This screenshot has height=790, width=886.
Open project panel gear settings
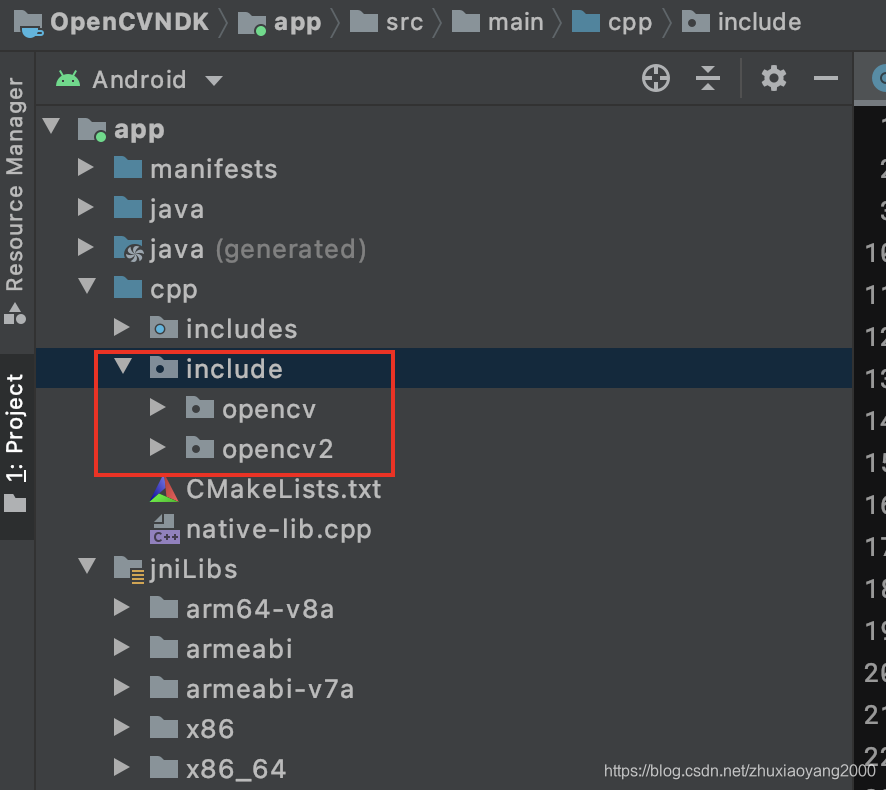774,78
